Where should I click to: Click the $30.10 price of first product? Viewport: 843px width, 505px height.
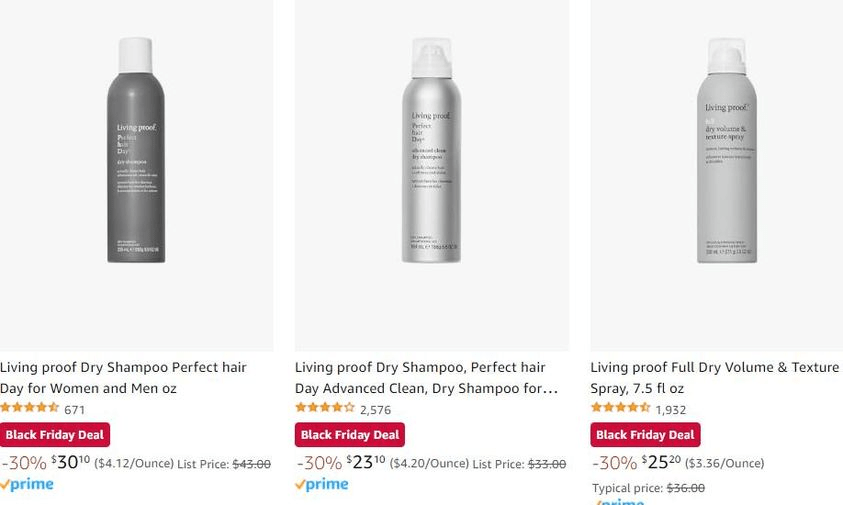click(x=70, y=462)
